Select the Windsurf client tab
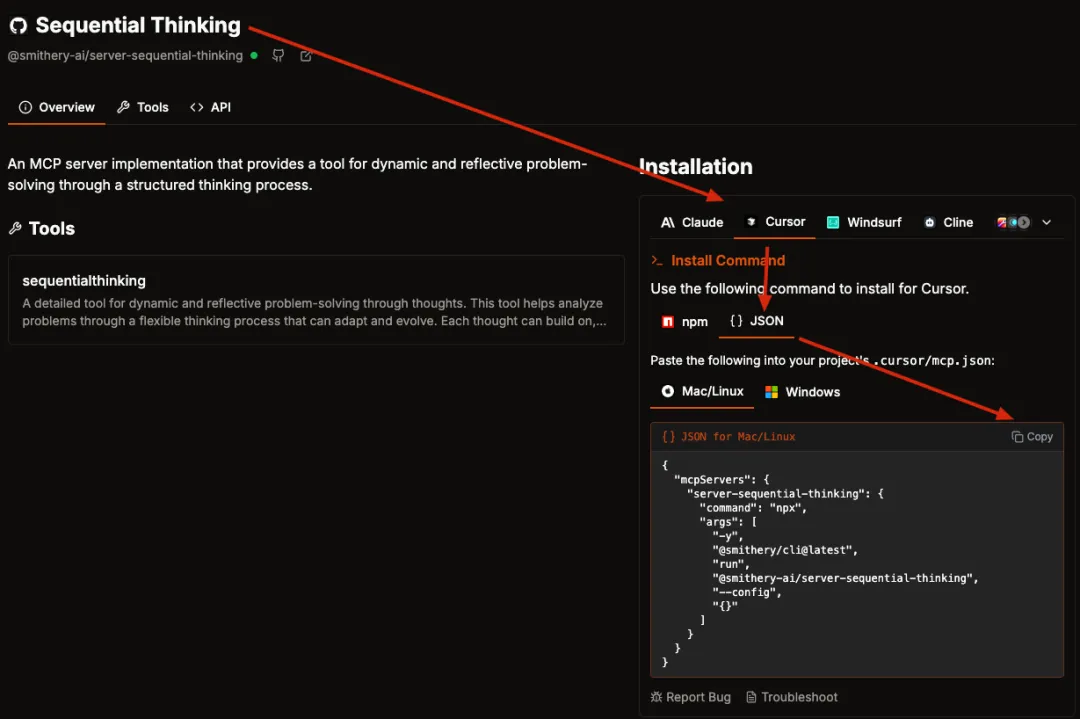1080x719 pixels. pyautogui.click(x=864, y=222)
